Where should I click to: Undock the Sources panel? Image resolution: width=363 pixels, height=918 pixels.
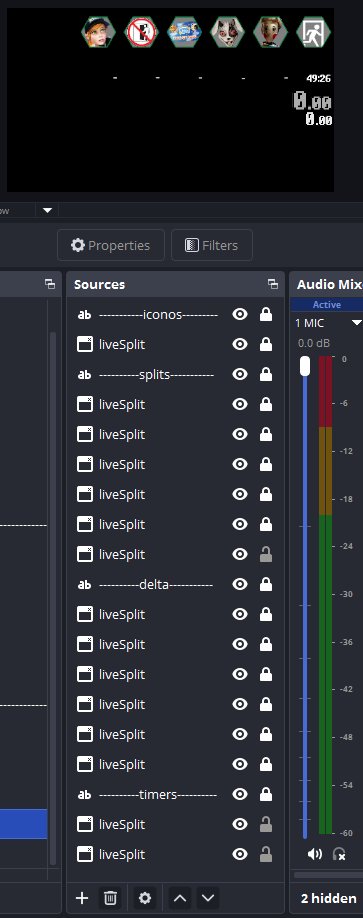(273, 284)
